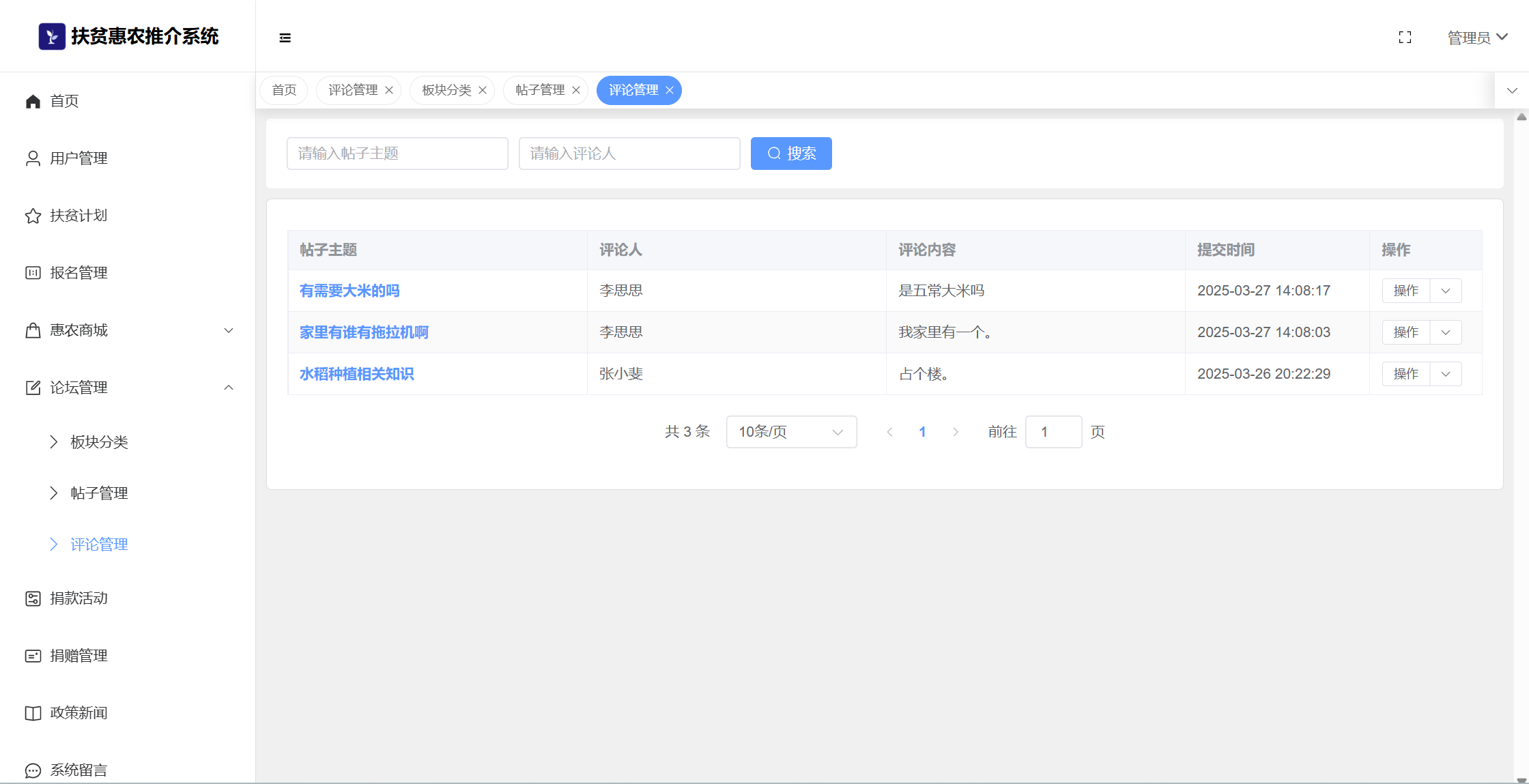1529x784 pixels.
Task: Open the post link 有需要大米的吗
Action: coord(349,291)
